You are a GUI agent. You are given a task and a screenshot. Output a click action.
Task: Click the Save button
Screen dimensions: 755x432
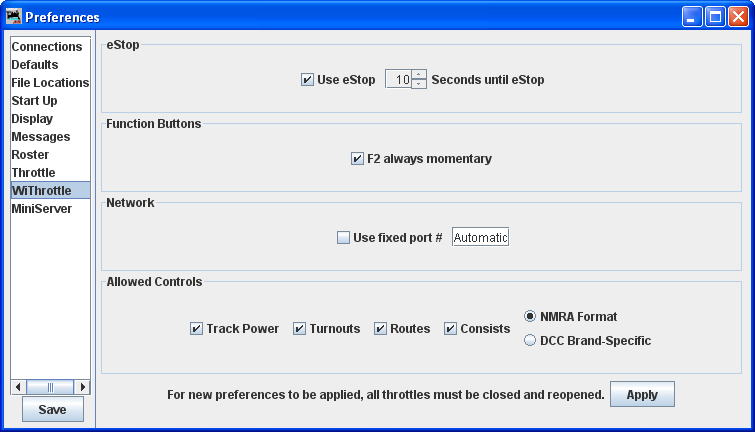point(53,410)
